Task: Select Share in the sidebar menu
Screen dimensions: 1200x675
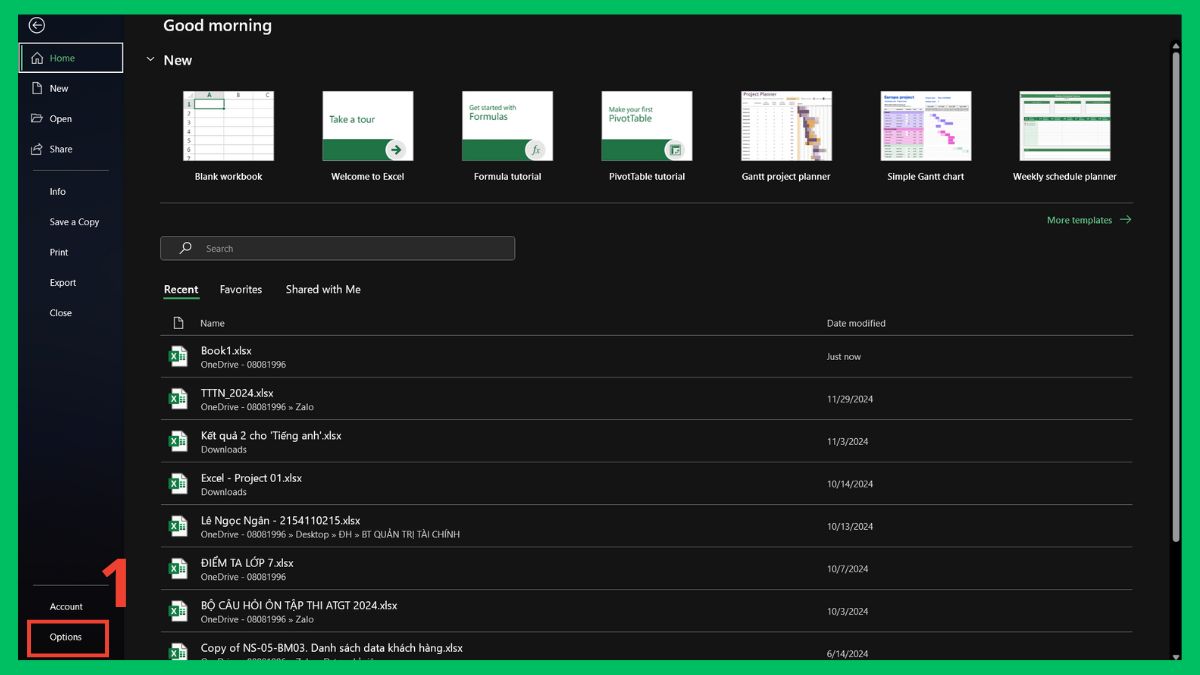Action: pos(71,149)
